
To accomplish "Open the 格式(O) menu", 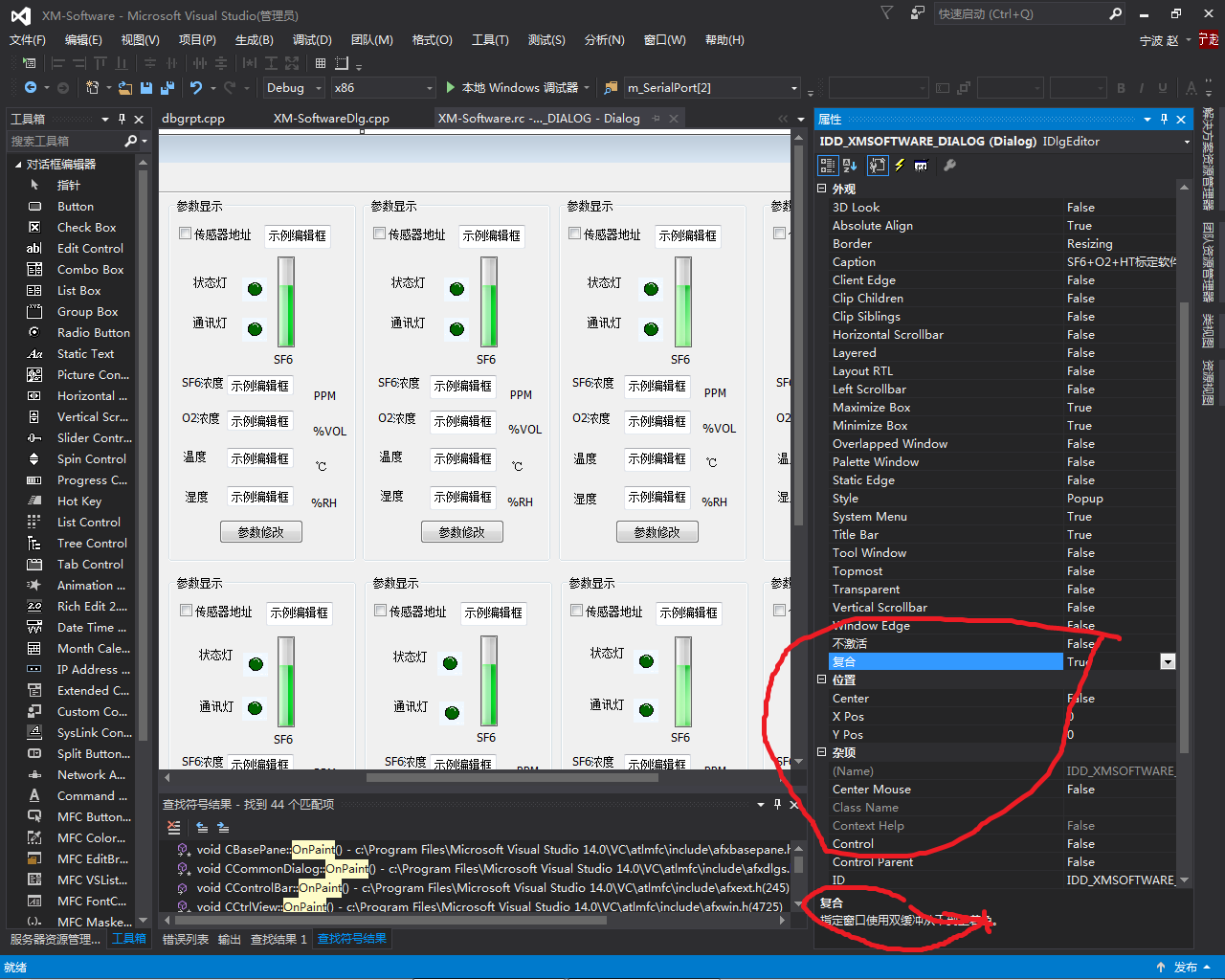I will 432,39.
